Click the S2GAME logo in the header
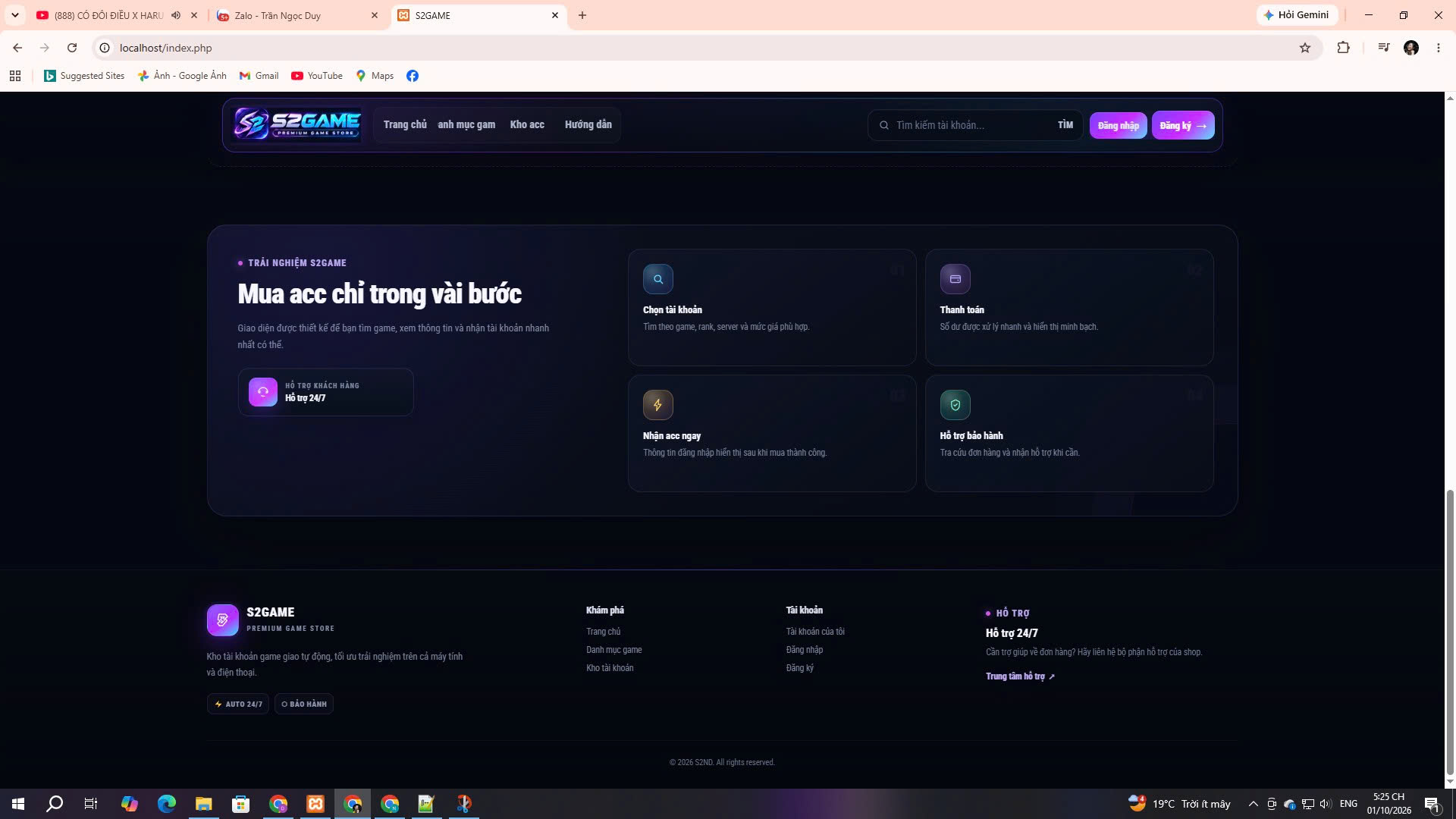 point(297,124)
